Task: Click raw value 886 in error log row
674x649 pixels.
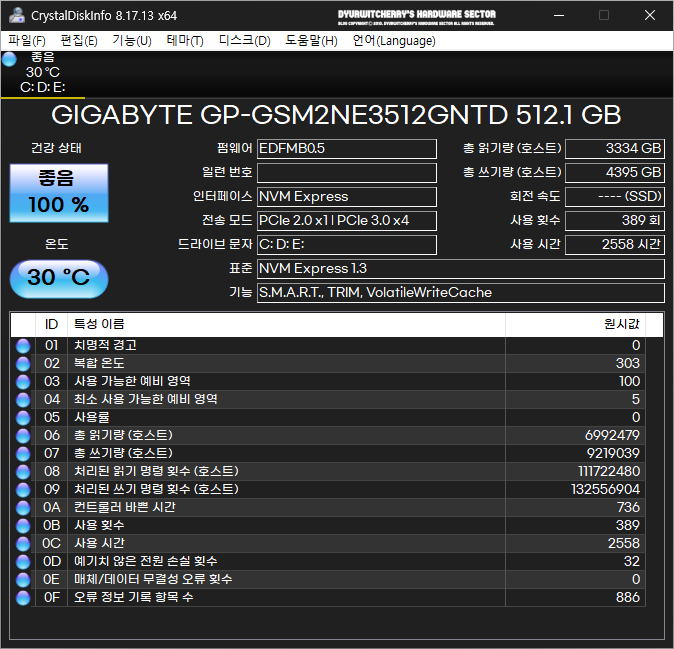Action: (628, 597)
